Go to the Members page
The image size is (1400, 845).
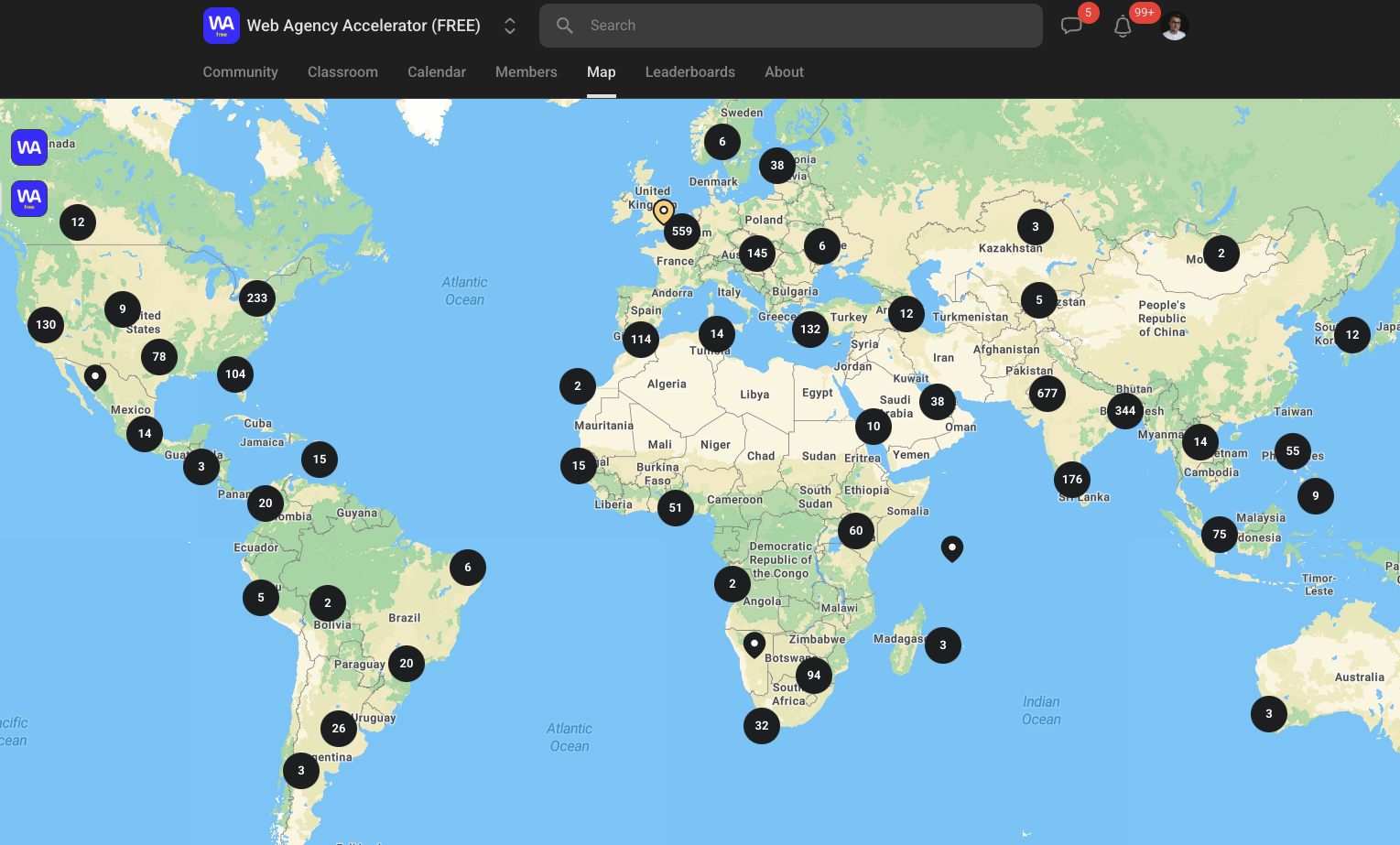click(x=526, y=72)
